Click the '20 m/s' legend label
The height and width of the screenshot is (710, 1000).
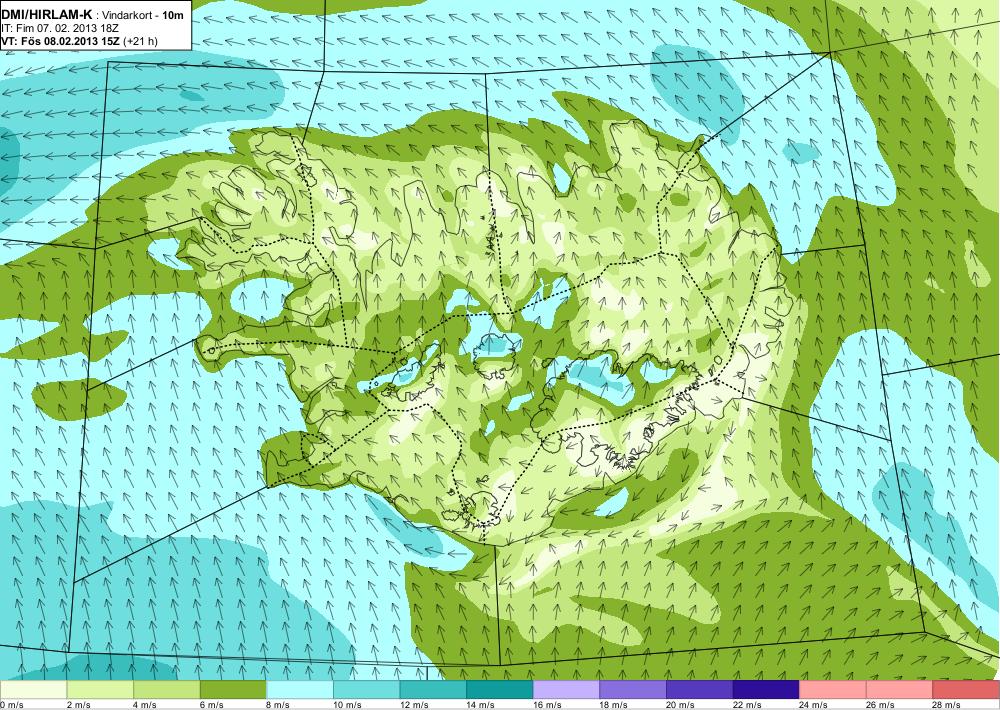680,705
